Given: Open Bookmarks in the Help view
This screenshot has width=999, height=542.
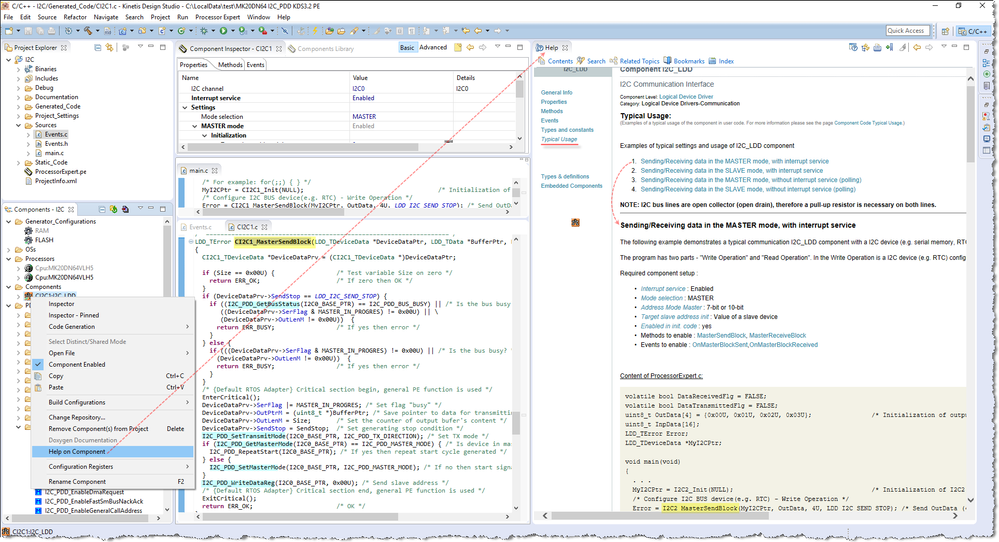Looking at the screenshot, I should pyautogui.click(x=688, y=61).
